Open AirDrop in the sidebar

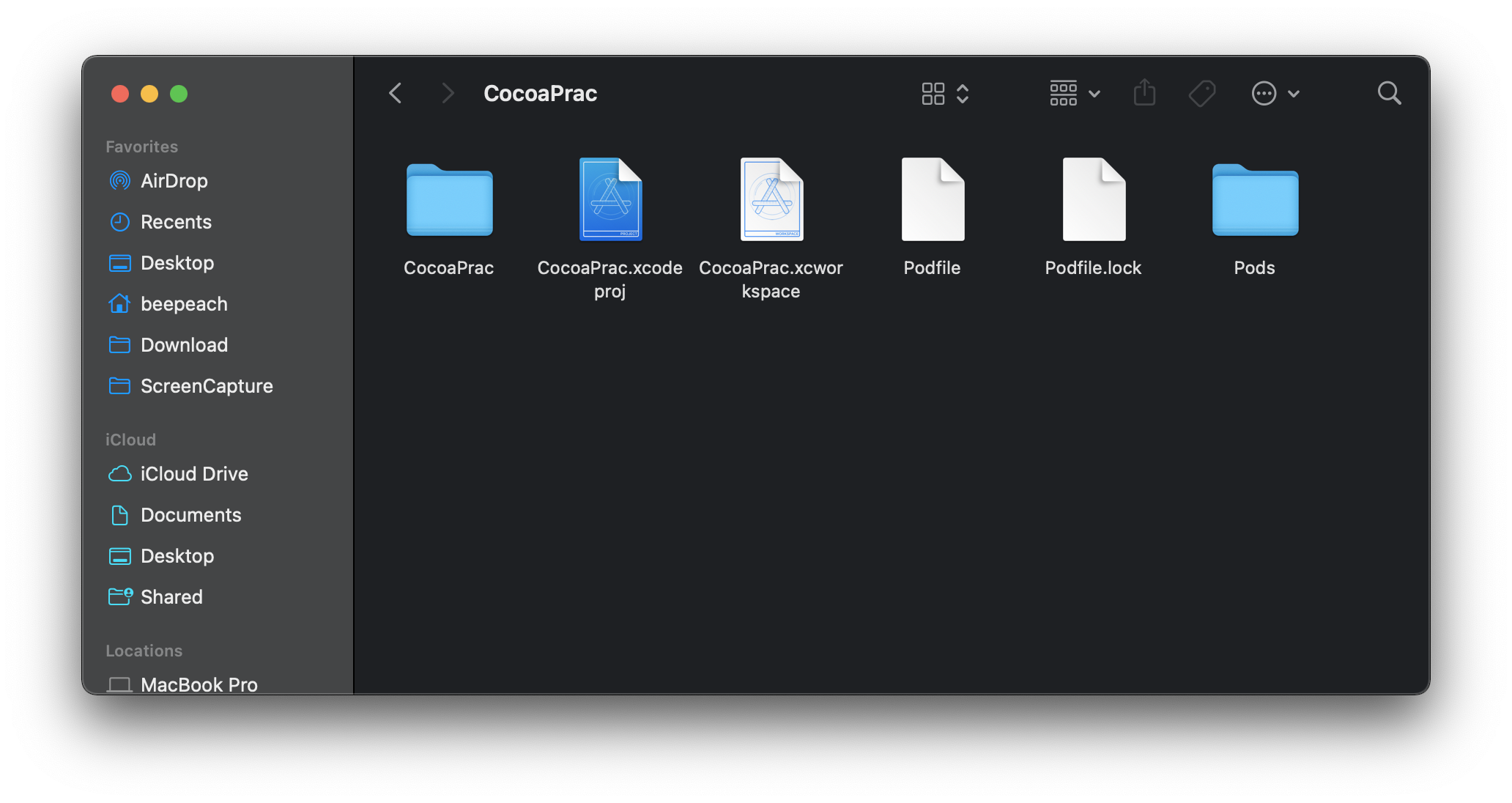[x=174, y=181]
